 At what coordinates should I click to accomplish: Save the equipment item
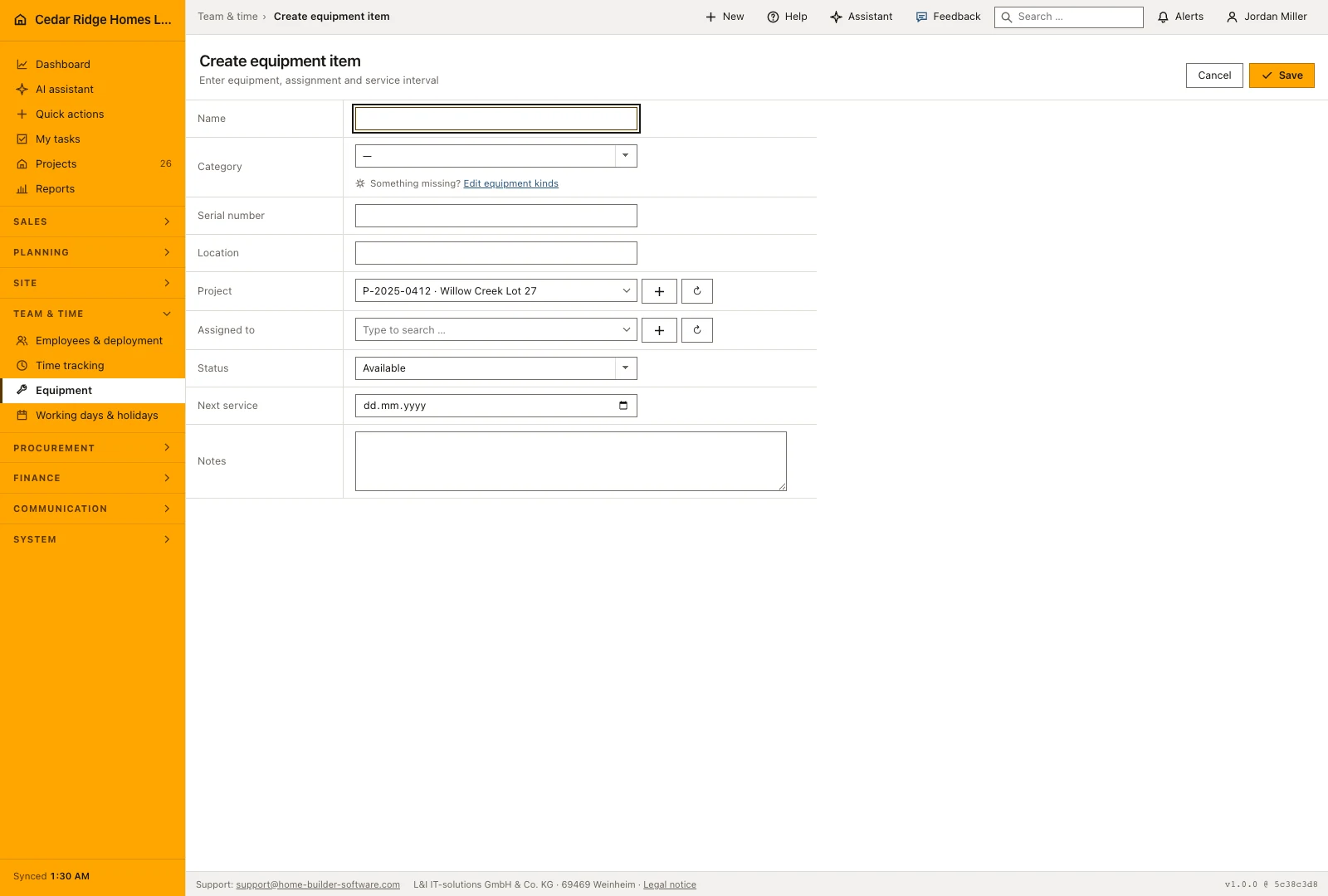[1282, 75]
